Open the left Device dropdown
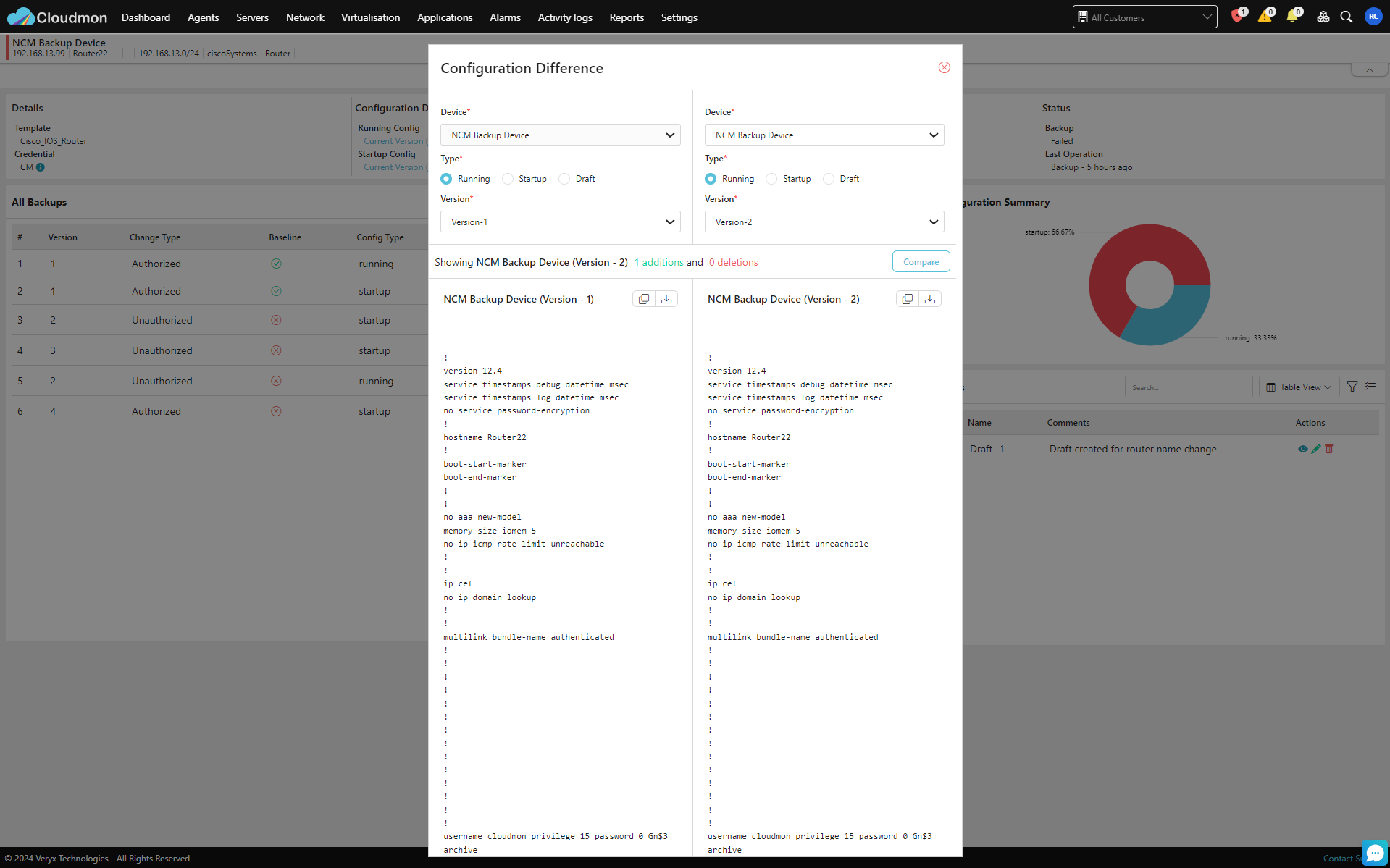1390x868 pixels. (x=560, y=135)
